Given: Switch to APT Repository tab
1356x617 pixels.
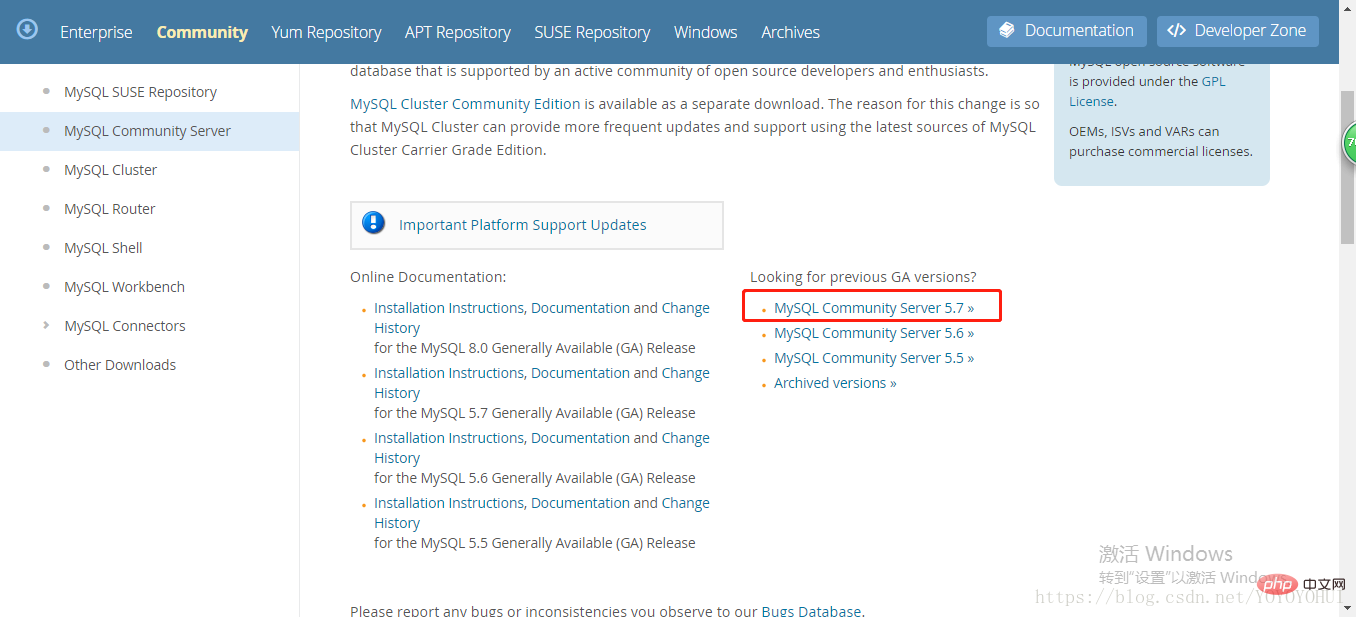Looking at the screenshot, I should 458,32.
